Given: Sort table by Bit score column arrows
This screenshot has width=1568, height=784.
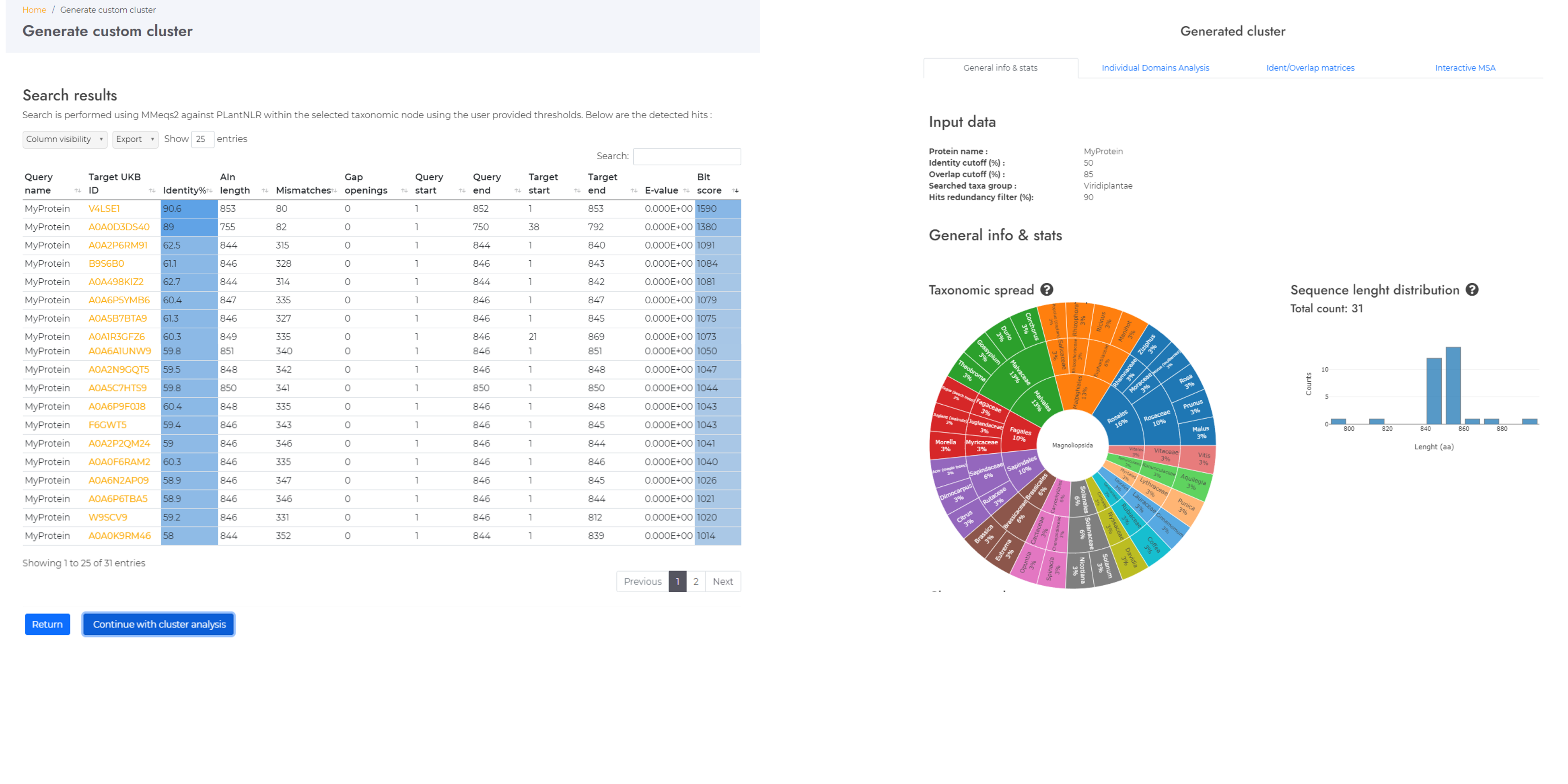Looking at the screenshot, I should click(x=735, y=191).
